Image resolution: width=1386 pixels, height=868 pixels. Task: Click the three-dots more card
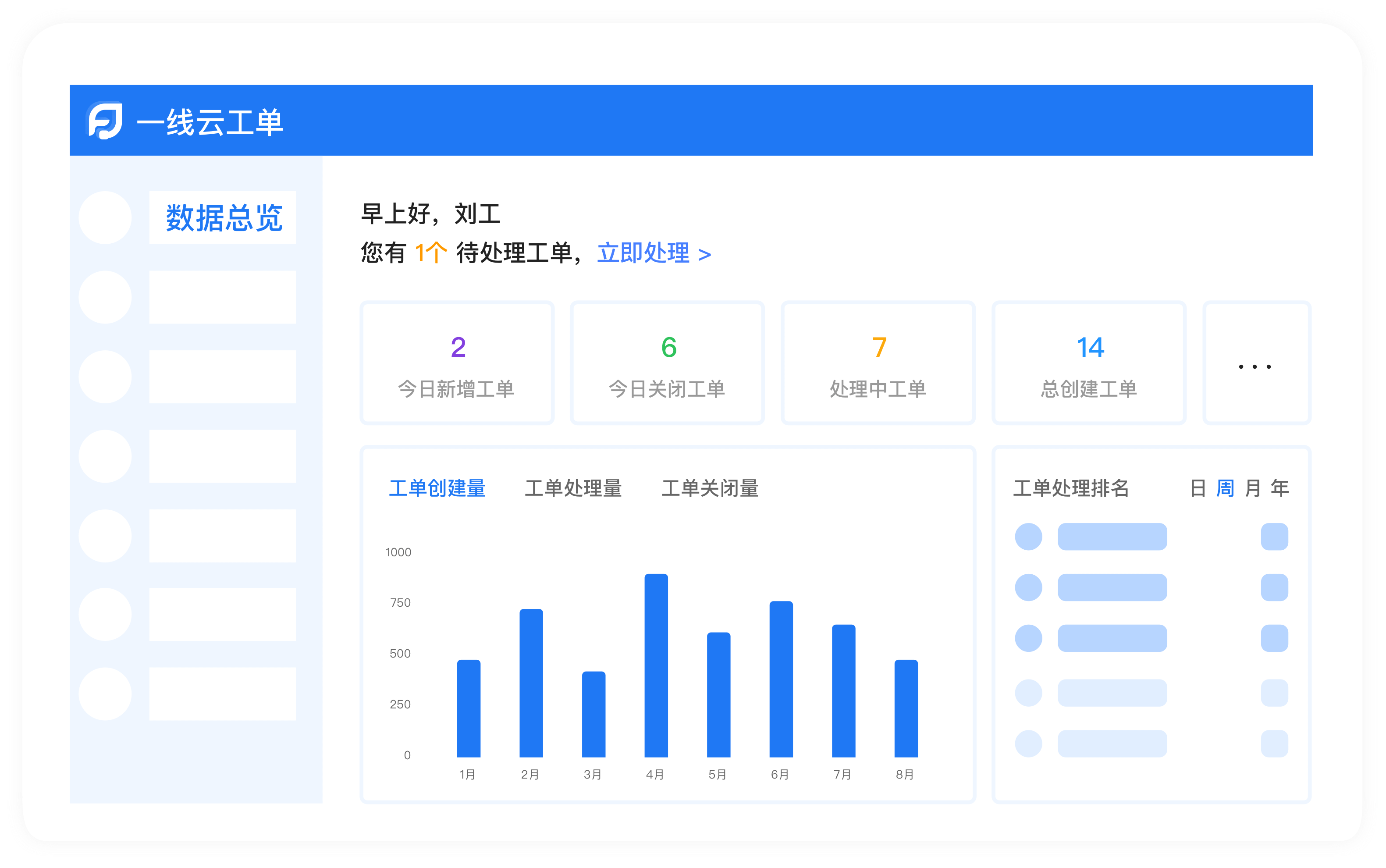click(1256, 363)
